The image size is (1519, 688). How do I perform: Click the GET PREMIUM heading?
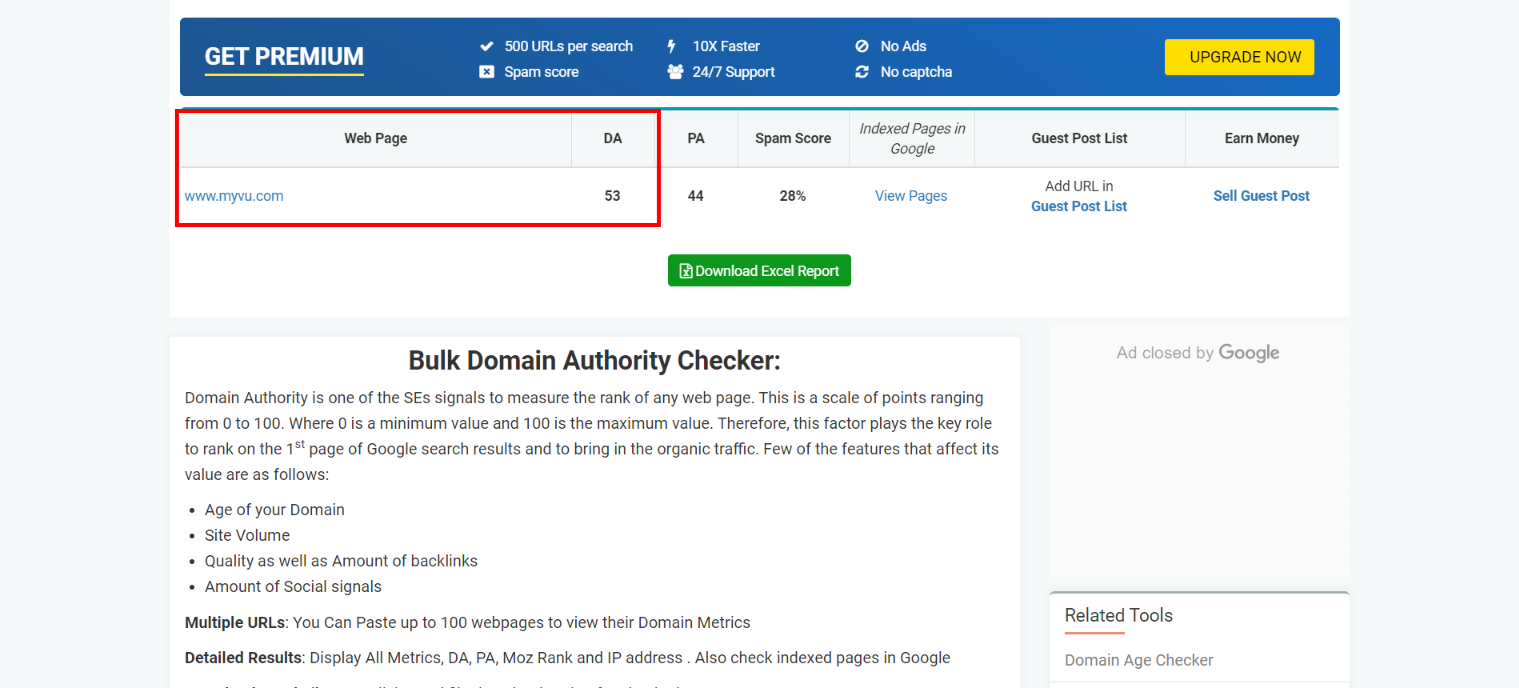284,57
